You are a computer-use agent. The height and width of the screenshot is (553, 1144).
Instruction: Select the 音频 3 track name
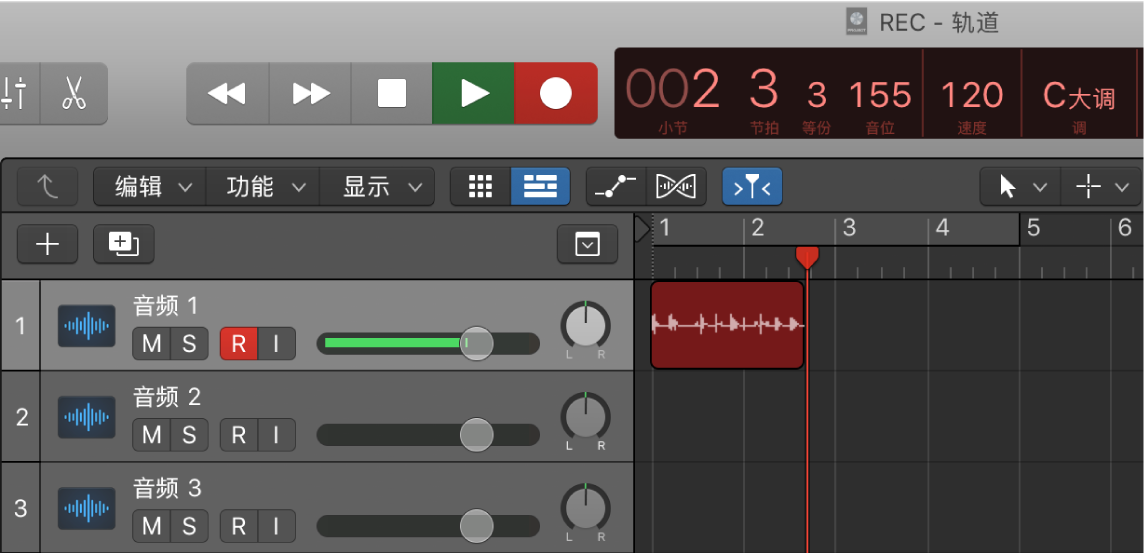tap(167, 488)
